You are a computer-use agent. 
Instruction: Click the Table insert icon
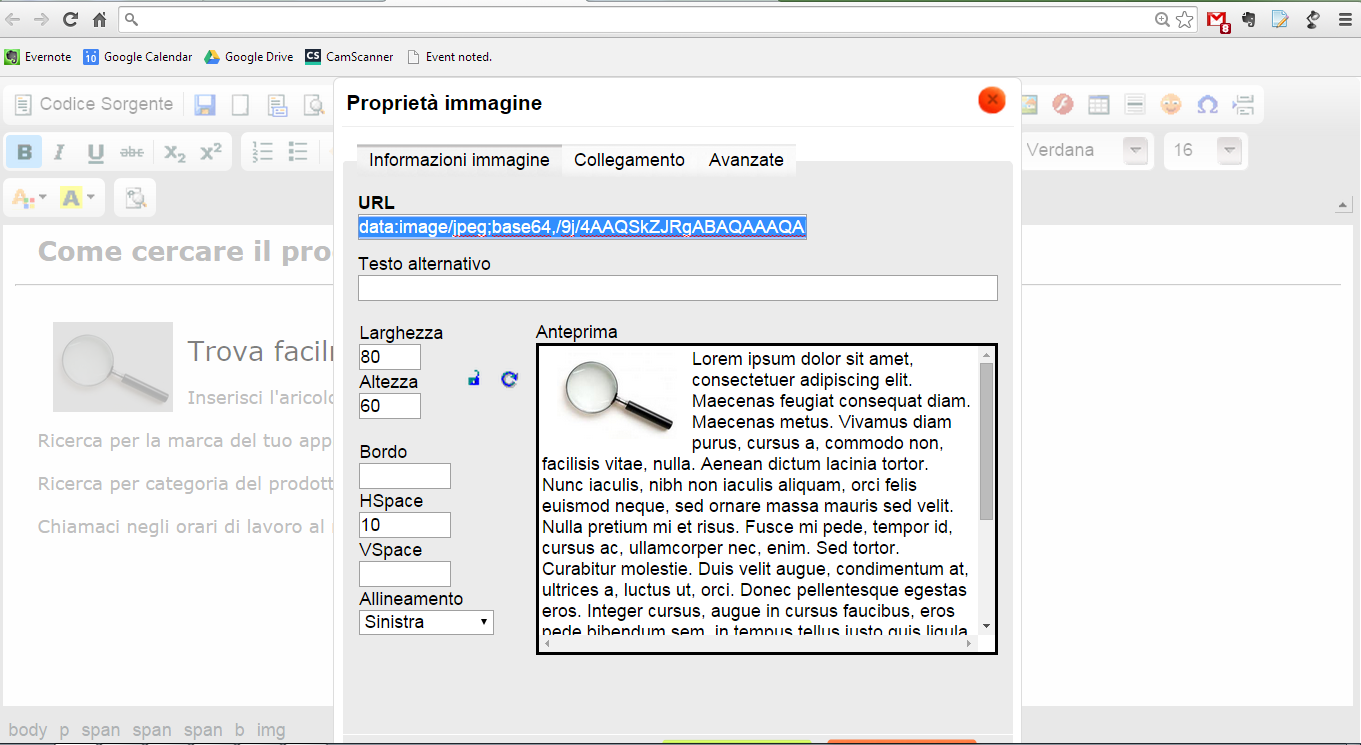coord(1098,105)
